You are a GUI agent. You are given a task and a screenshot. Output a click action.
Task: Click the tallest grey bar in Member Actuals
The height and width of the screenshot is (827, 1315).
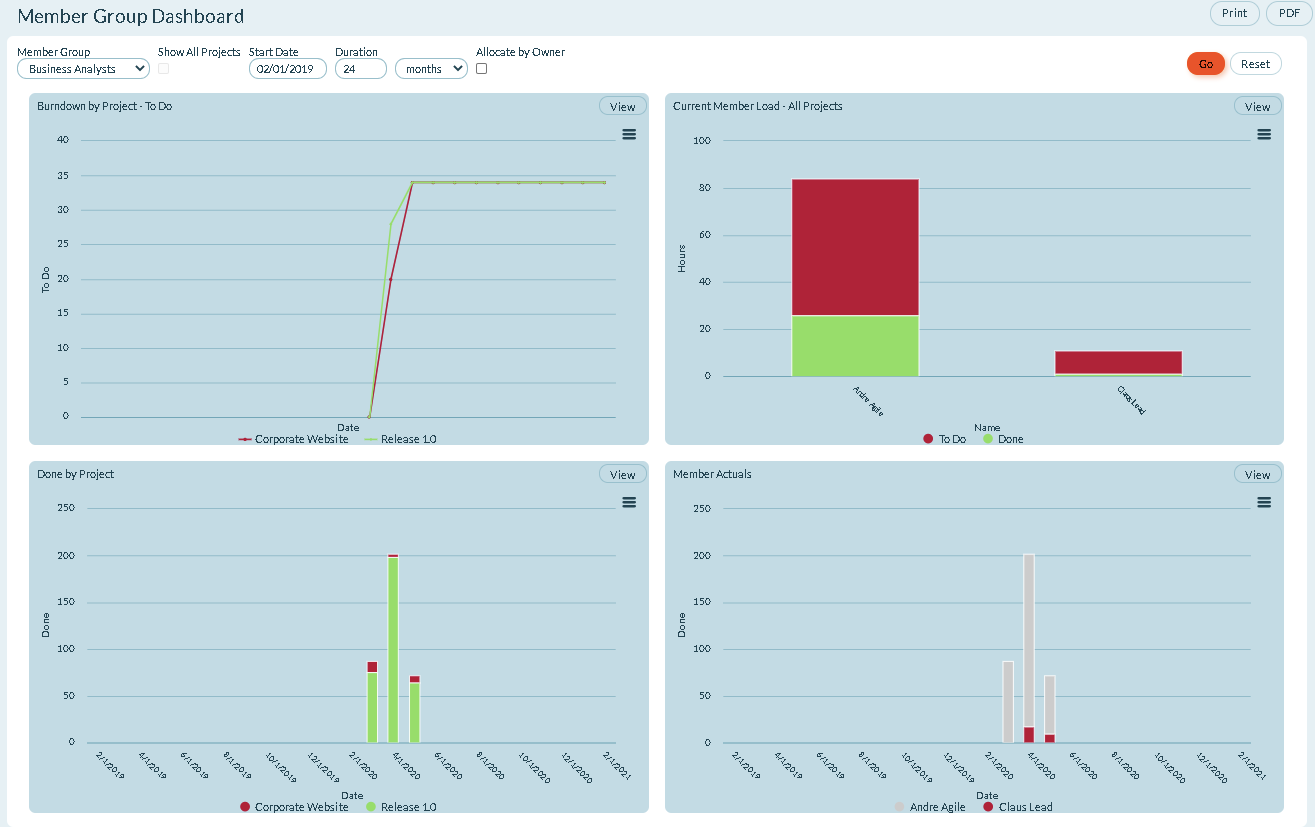pyautogui.click(x=1029, y=640)
